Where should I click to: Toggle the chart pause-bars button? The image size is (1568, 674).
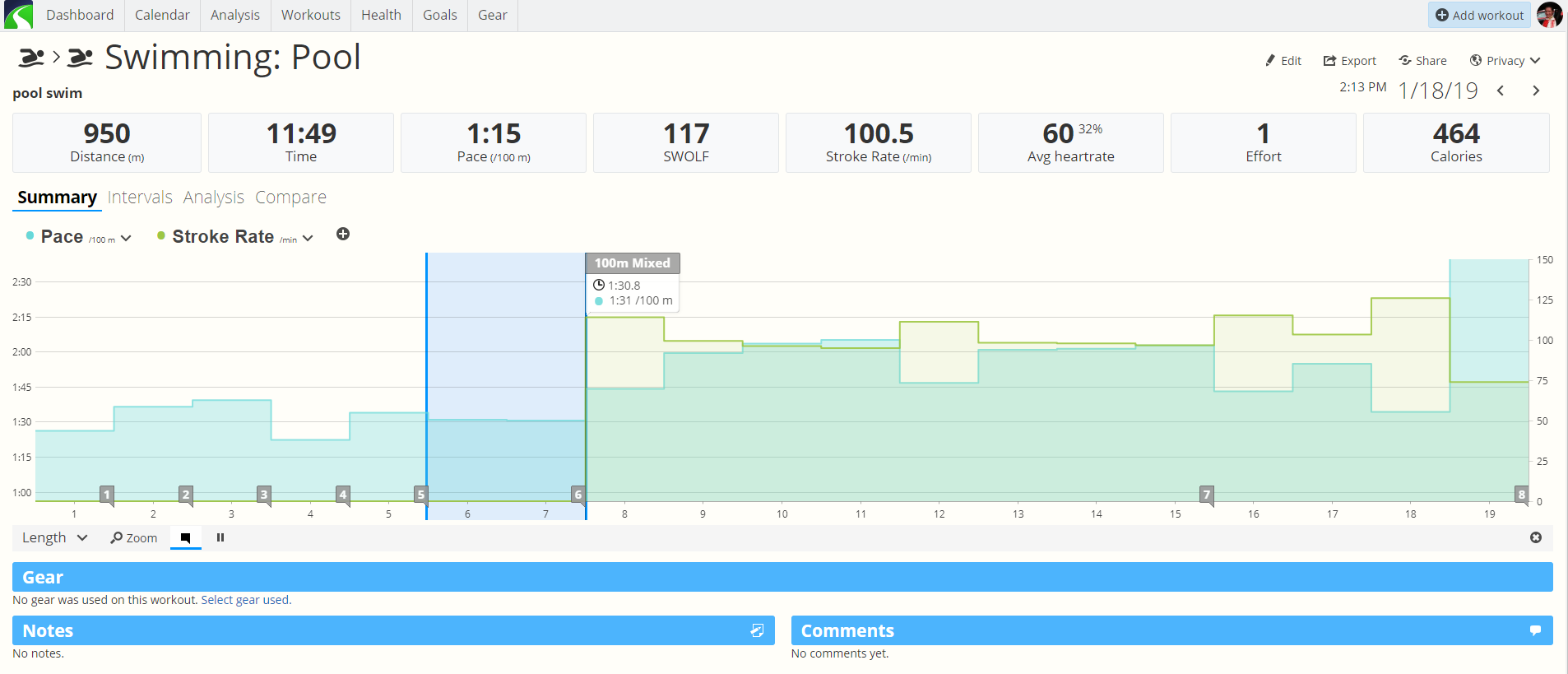tap(220, 537)
